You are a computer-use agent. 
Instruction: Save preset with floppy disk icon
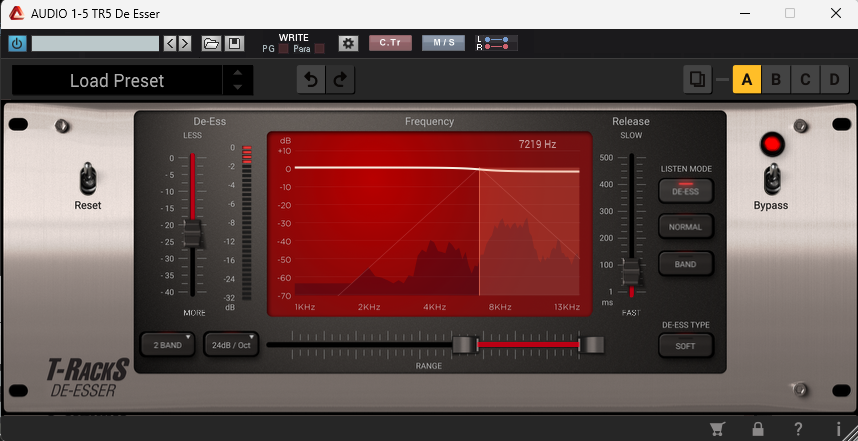point(234,43)
